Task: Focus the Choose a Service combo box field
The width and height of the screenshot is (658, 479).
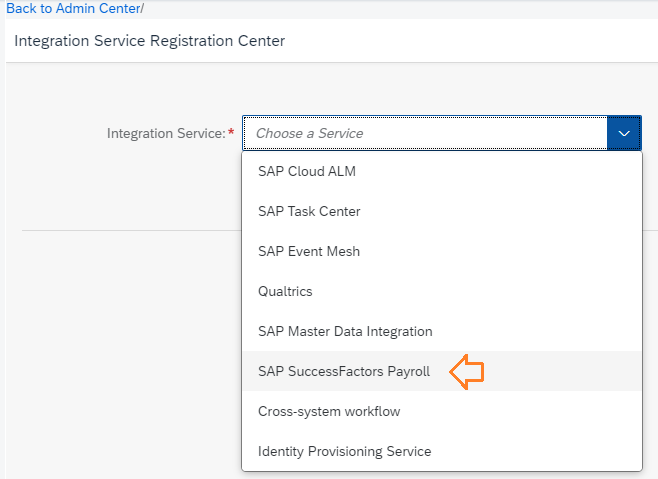Action: (425, 133)
